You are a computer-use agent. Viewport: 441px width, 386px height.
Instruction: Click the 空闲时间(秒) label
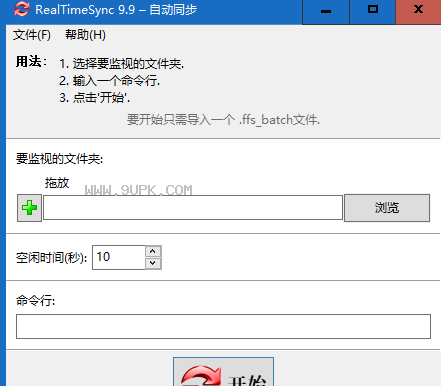tap(52, 258)
